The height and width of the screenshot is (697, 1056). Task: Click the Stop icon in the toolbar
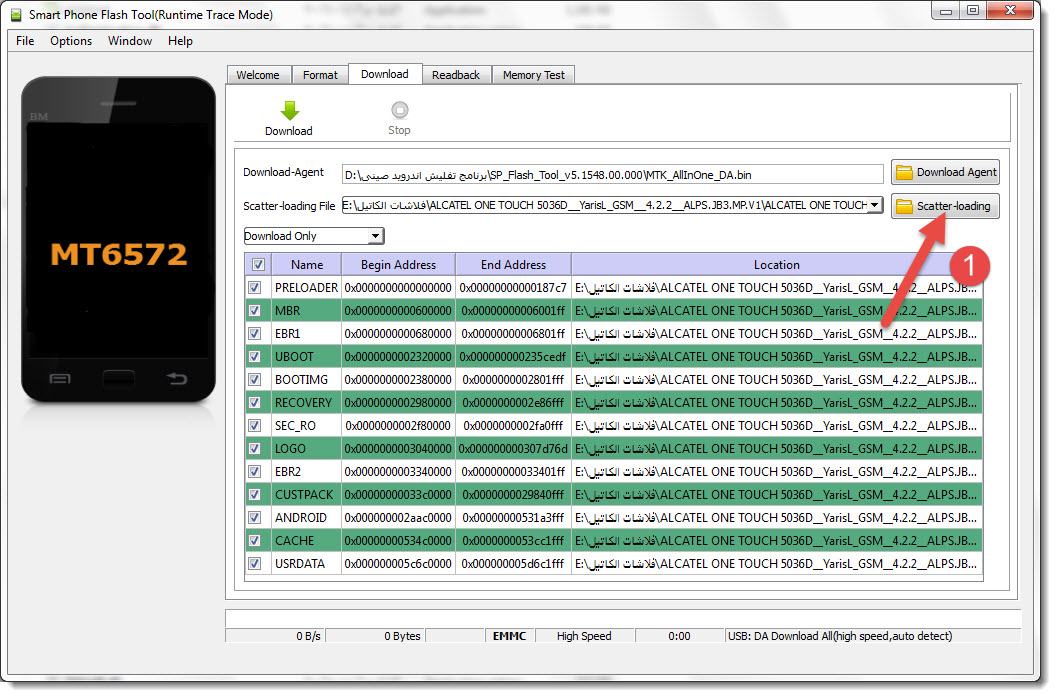399,110
